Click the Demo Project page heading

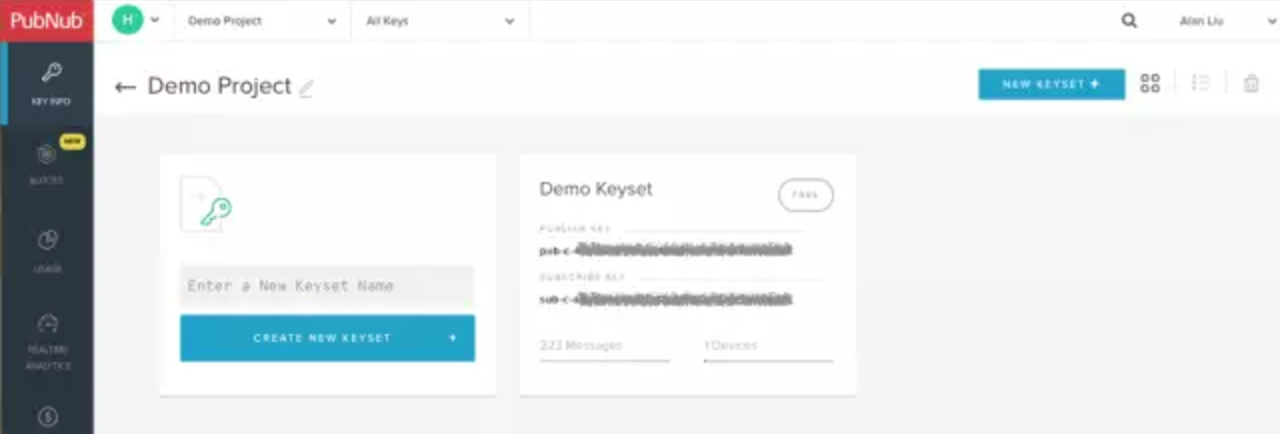pos(219,86)
